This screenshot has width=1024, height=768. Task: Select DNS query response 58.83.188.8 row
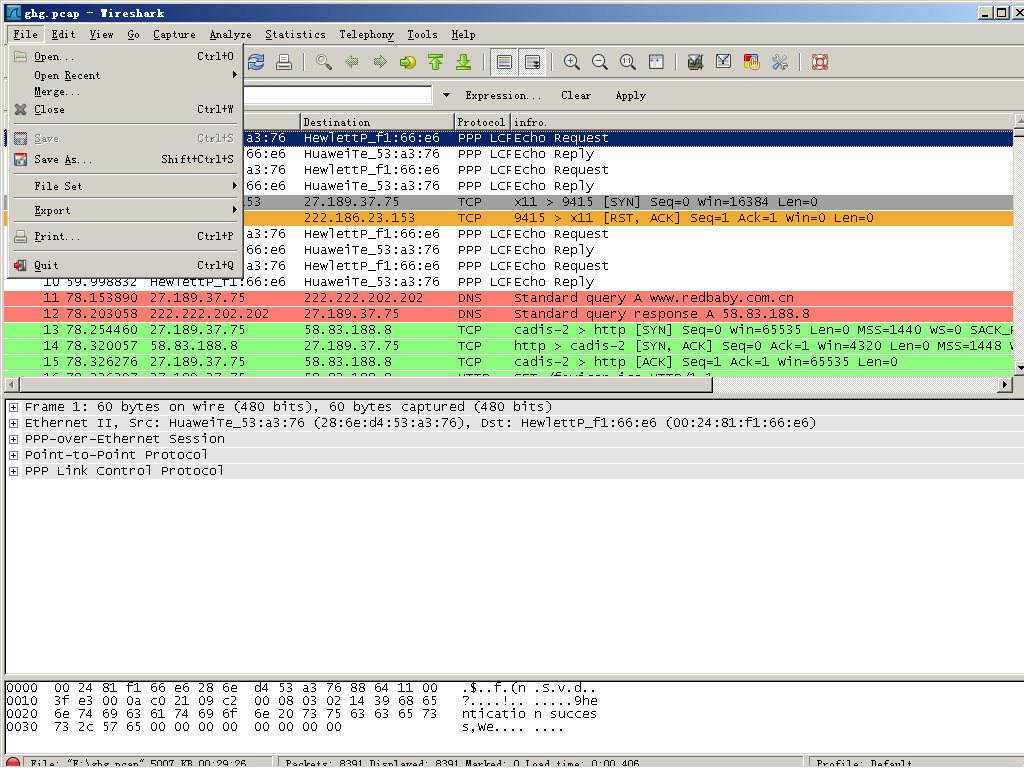tap(509, 314)
